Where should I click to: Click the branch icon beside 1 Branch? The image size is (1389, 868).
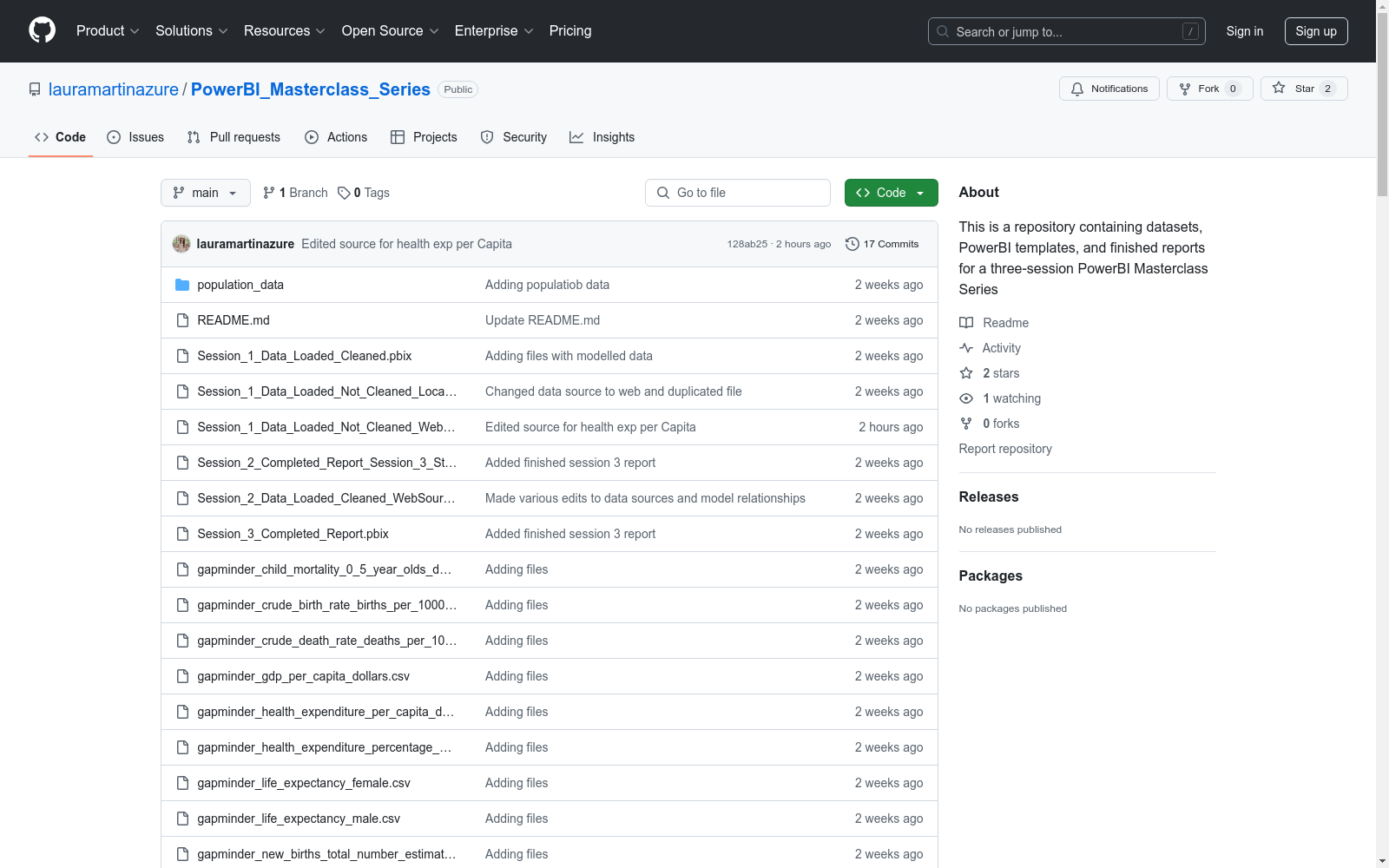pos(269,193)
